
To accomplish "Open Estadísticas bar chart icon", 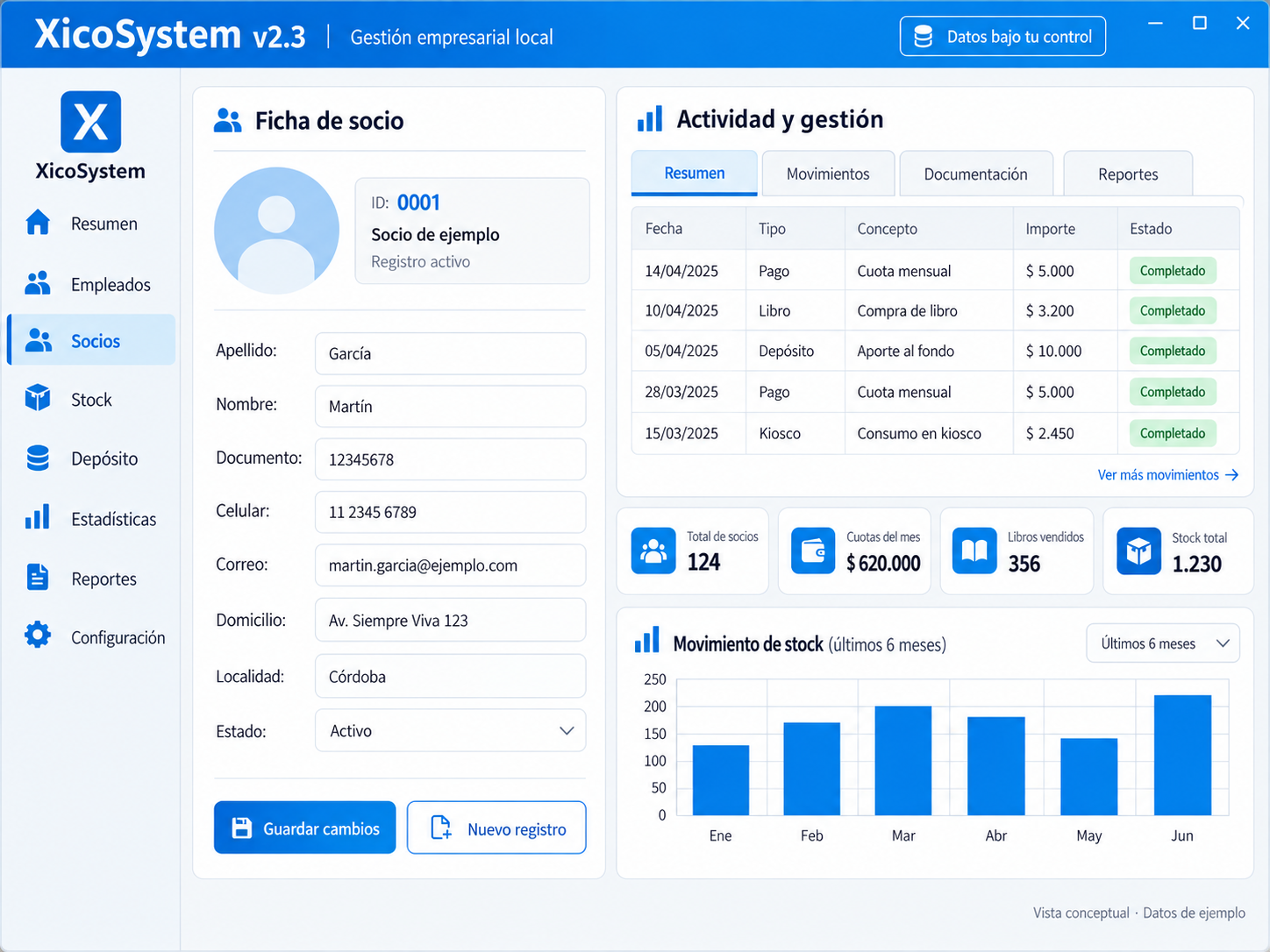I will 38,517.
